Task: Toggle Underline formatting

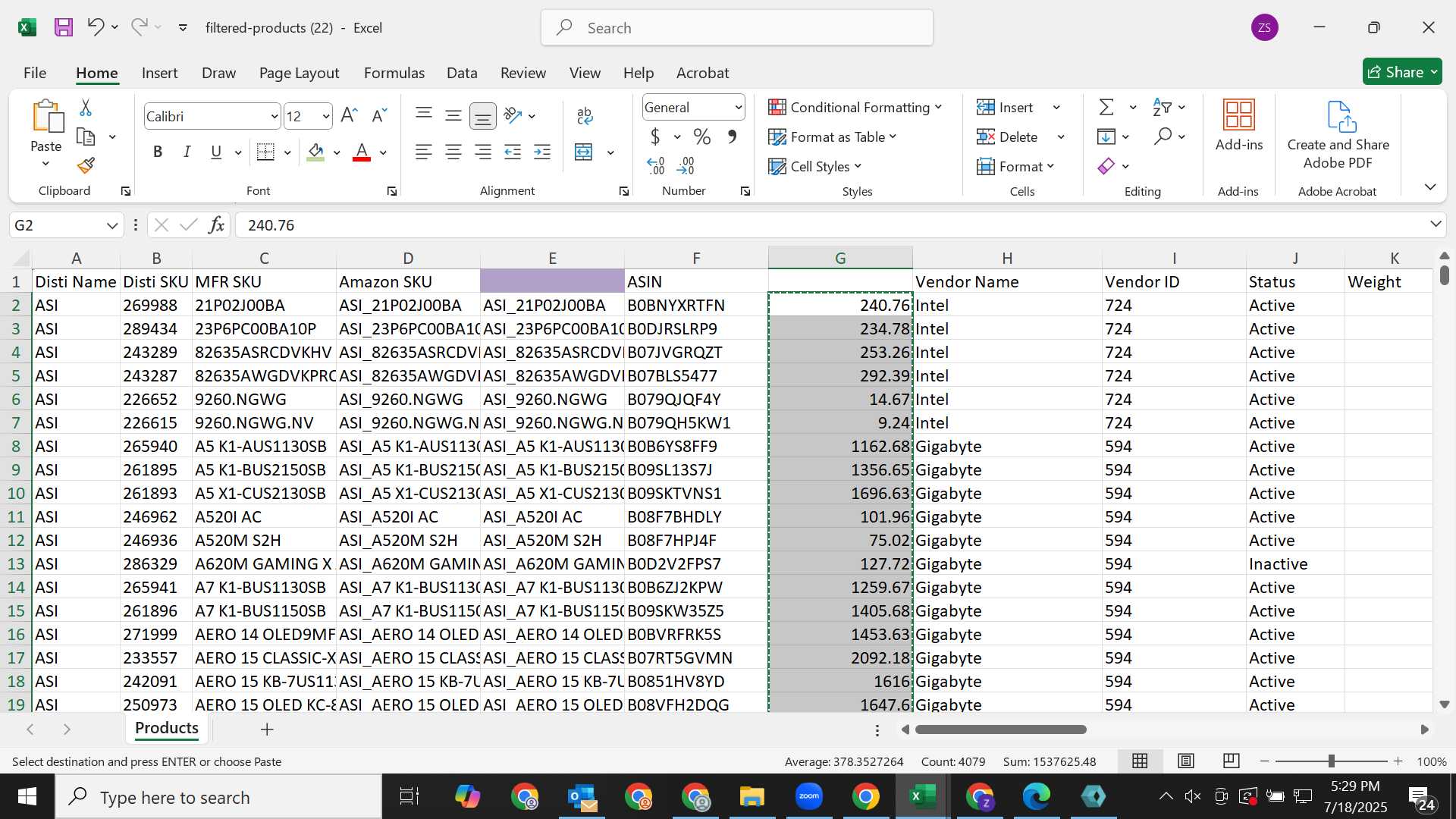Action: pos(216,152)
